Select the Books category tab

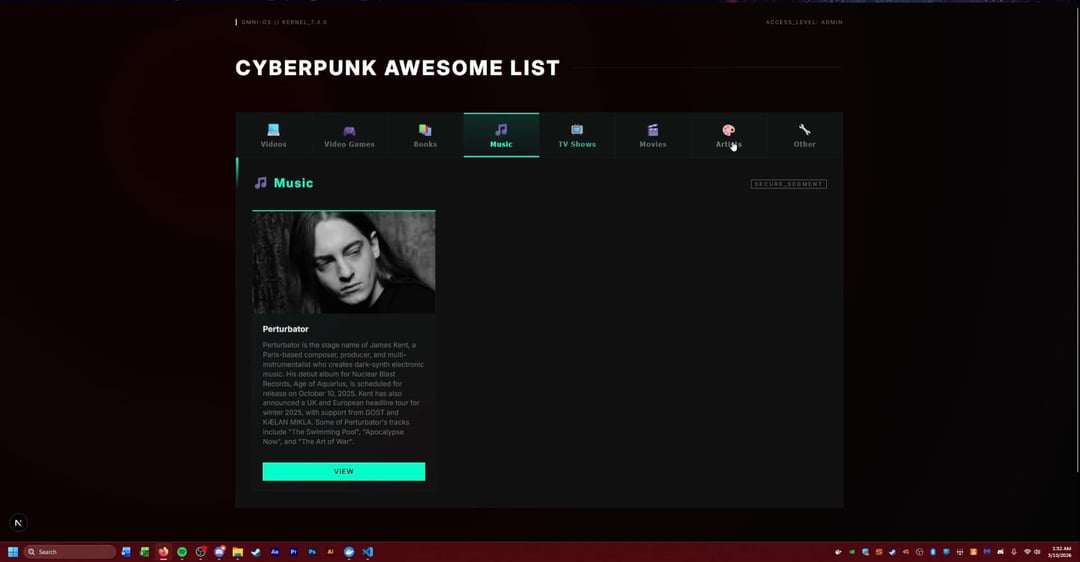(x=425, y=136)
